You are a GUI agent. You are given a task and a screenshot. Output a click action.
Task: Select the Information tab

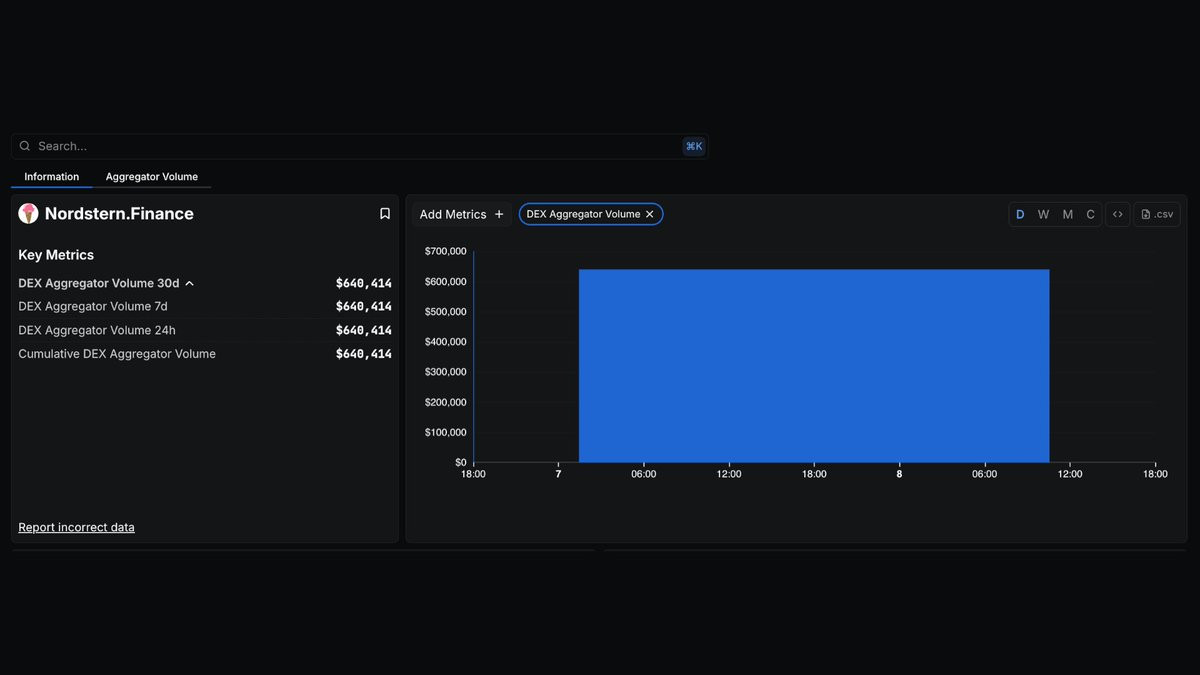[x=52, y=177]
